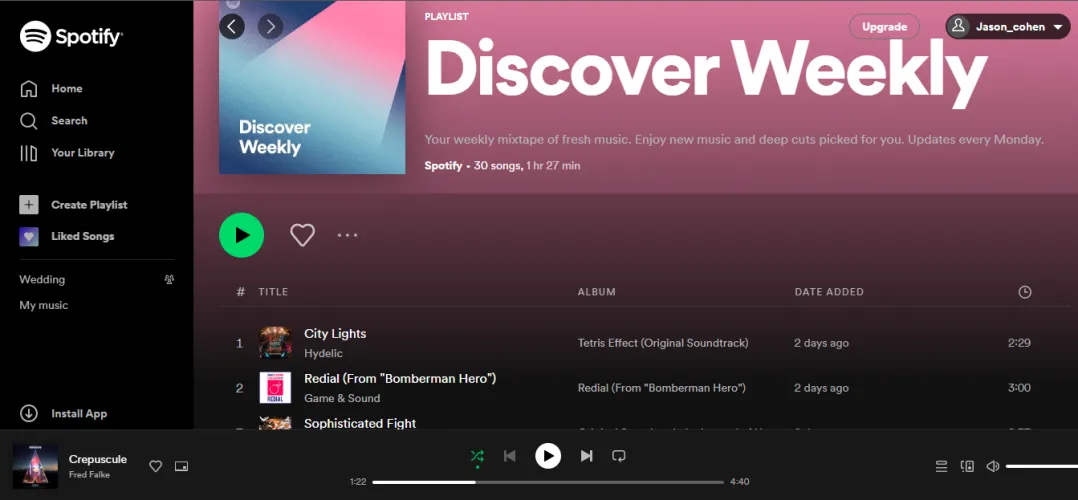Open the play queue icon
This screenshot has height=500, width=1078.
pos(941,466)
